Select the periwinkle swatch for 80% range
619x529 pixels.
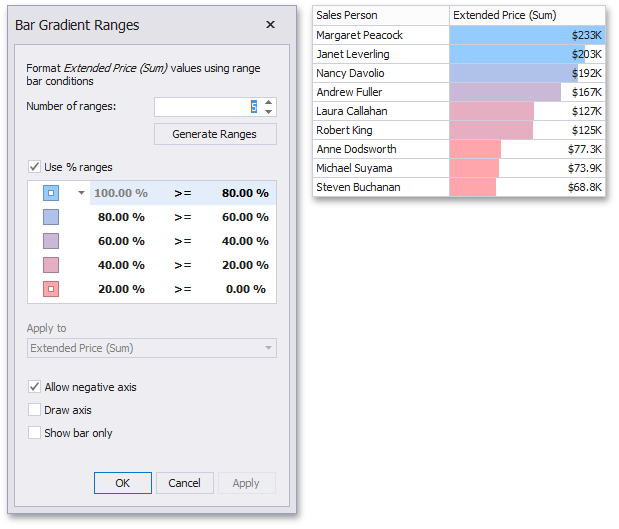(x=51, y=217)
